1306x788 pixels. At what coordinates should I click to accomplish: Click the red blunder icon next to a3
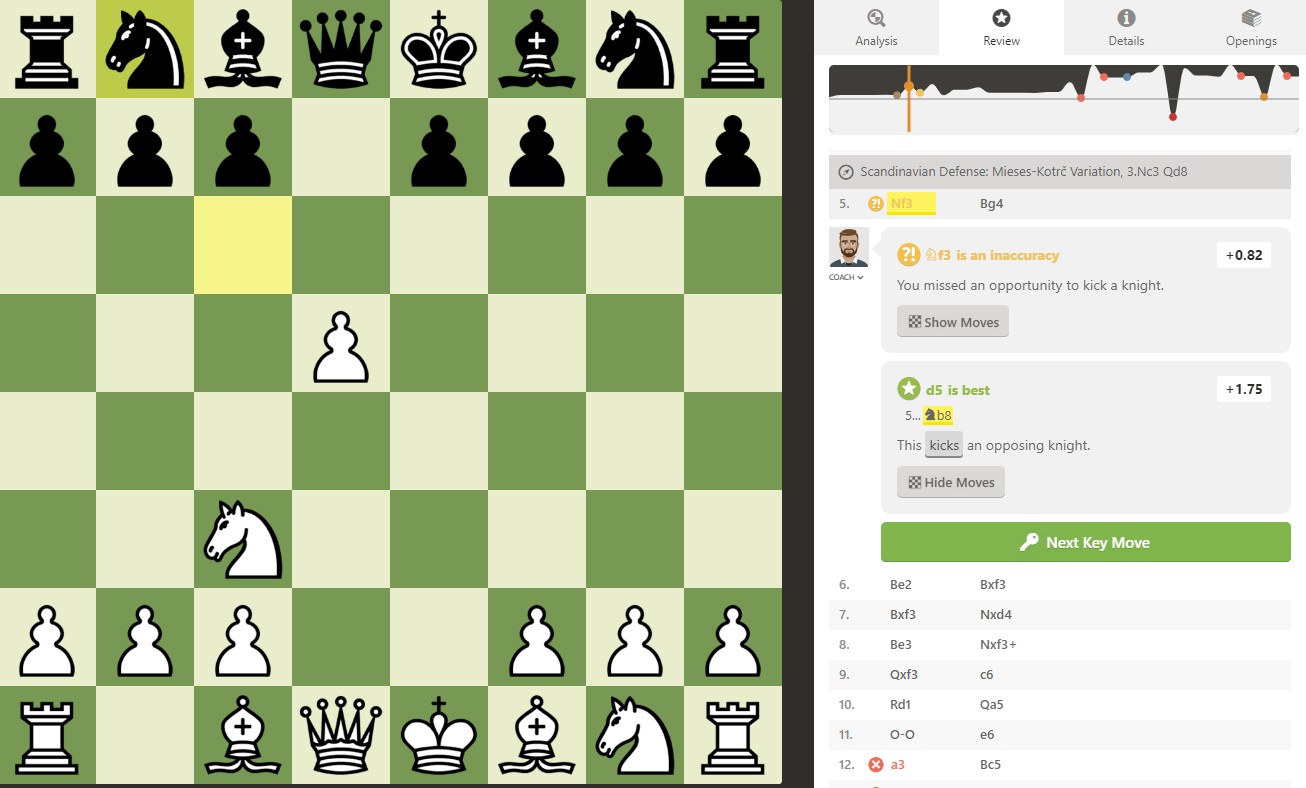coord(876,765)
